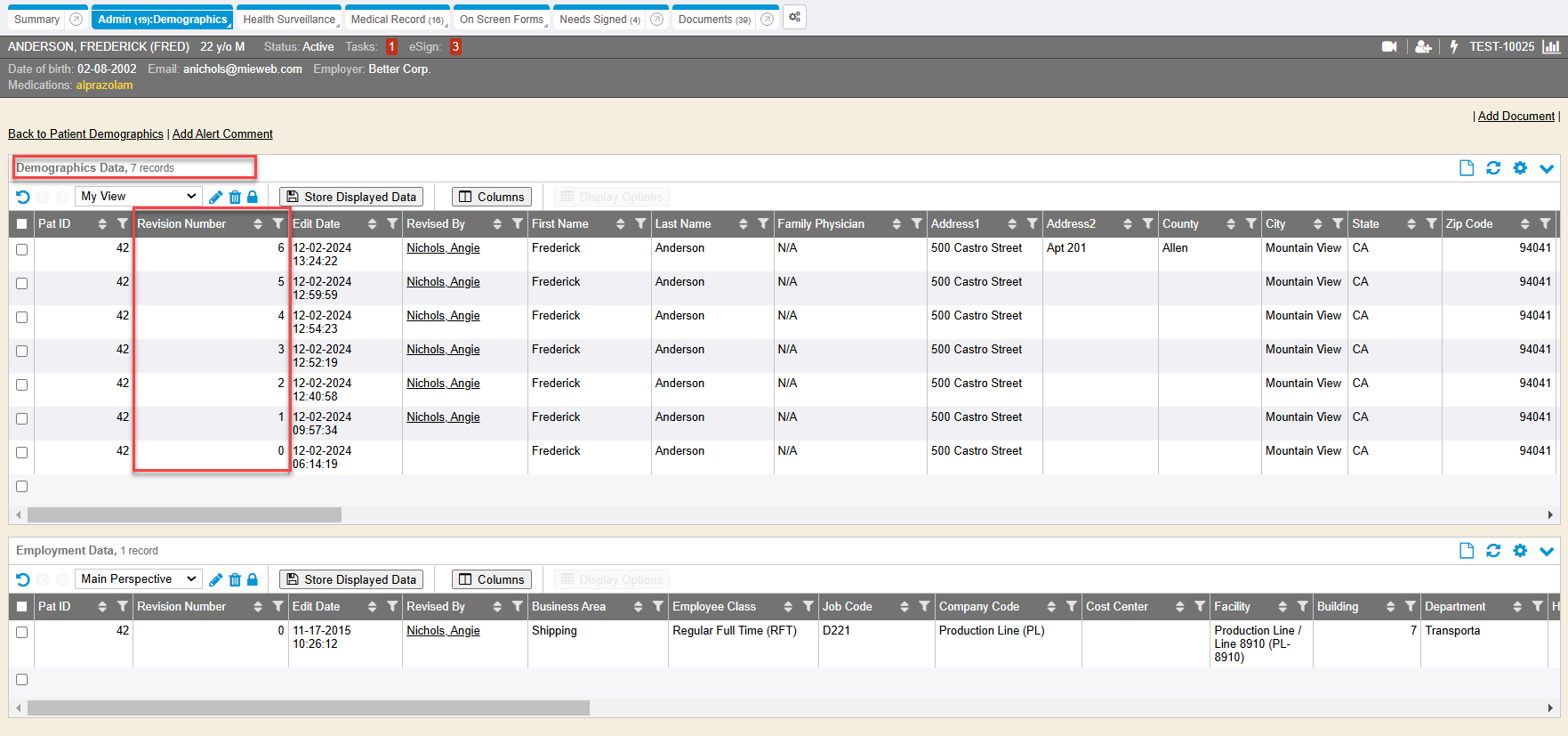Click the add user icon in header
The width and height of the screenshot is (1568, 736).
pos(1423,47)
